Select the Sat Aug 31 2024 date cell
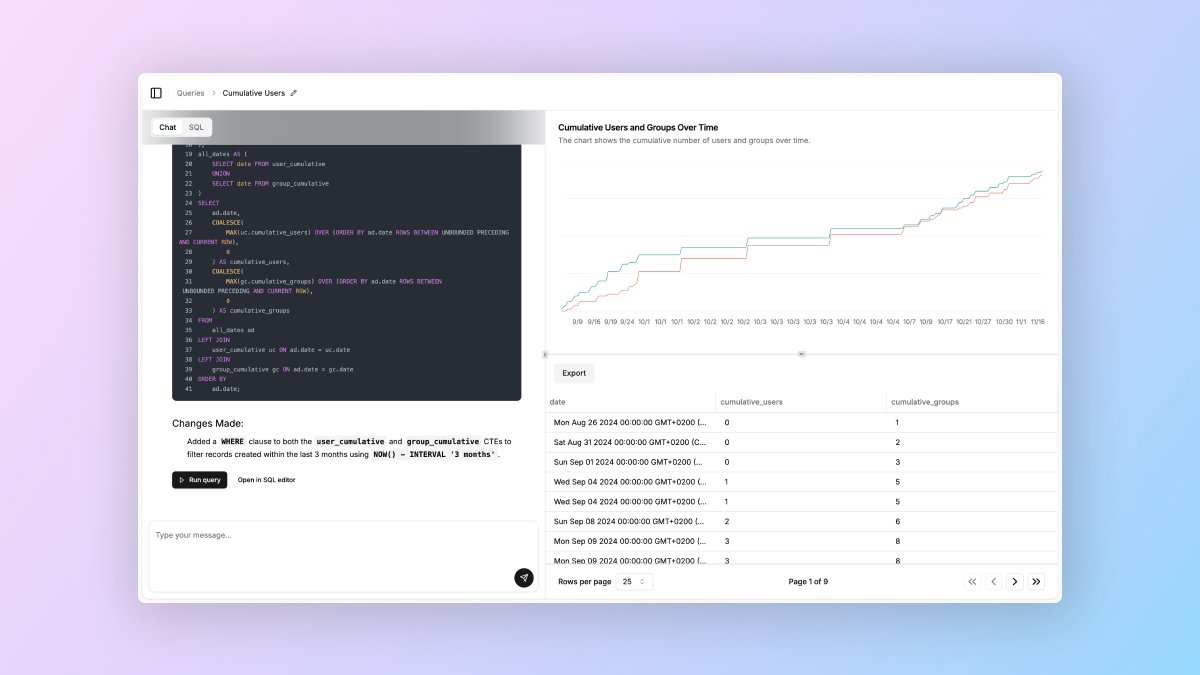1200x675 pixels. 628,442
